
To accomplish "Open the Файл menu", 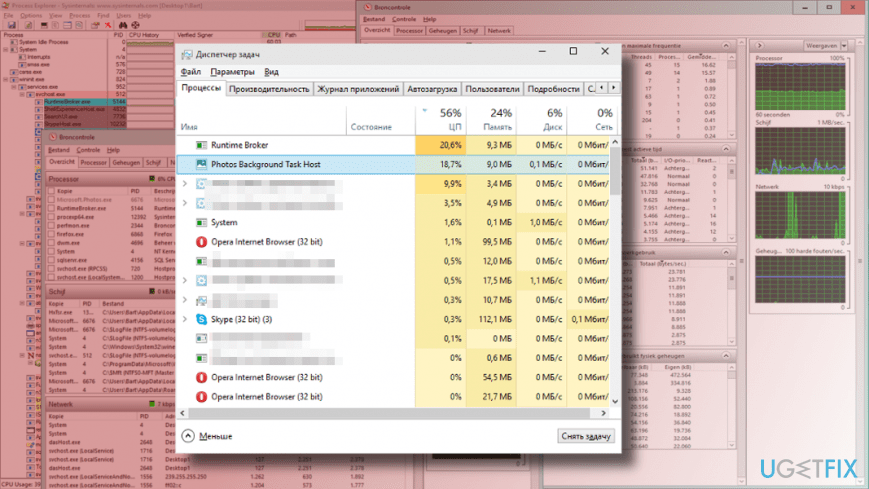I will point(191,72).
